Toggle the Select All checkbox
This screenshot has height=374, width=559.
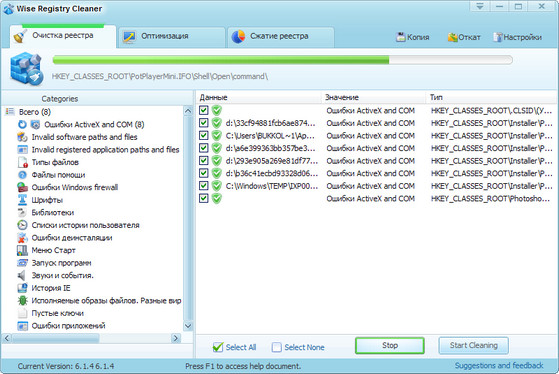coord(217,347)
